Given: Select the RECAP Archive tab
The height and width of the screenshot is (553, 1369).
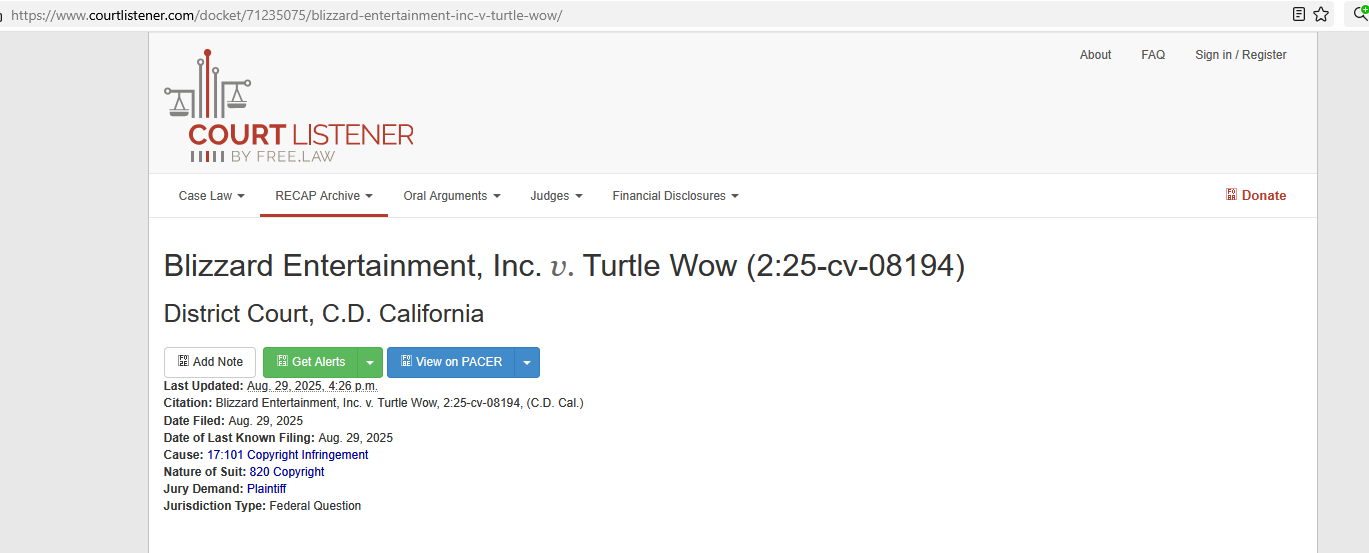Looking at the screenshot, I should [323, 196].
